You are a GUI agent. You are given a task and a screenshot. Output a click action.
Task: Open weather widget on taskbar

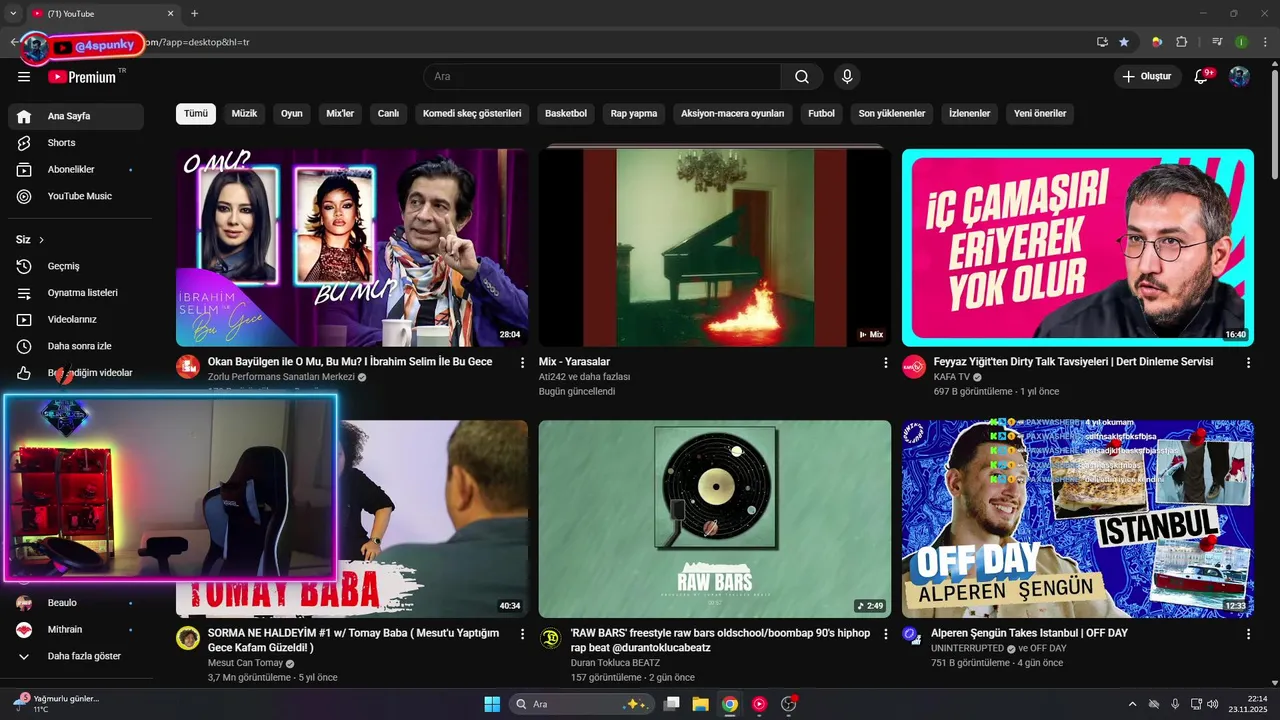58,704
